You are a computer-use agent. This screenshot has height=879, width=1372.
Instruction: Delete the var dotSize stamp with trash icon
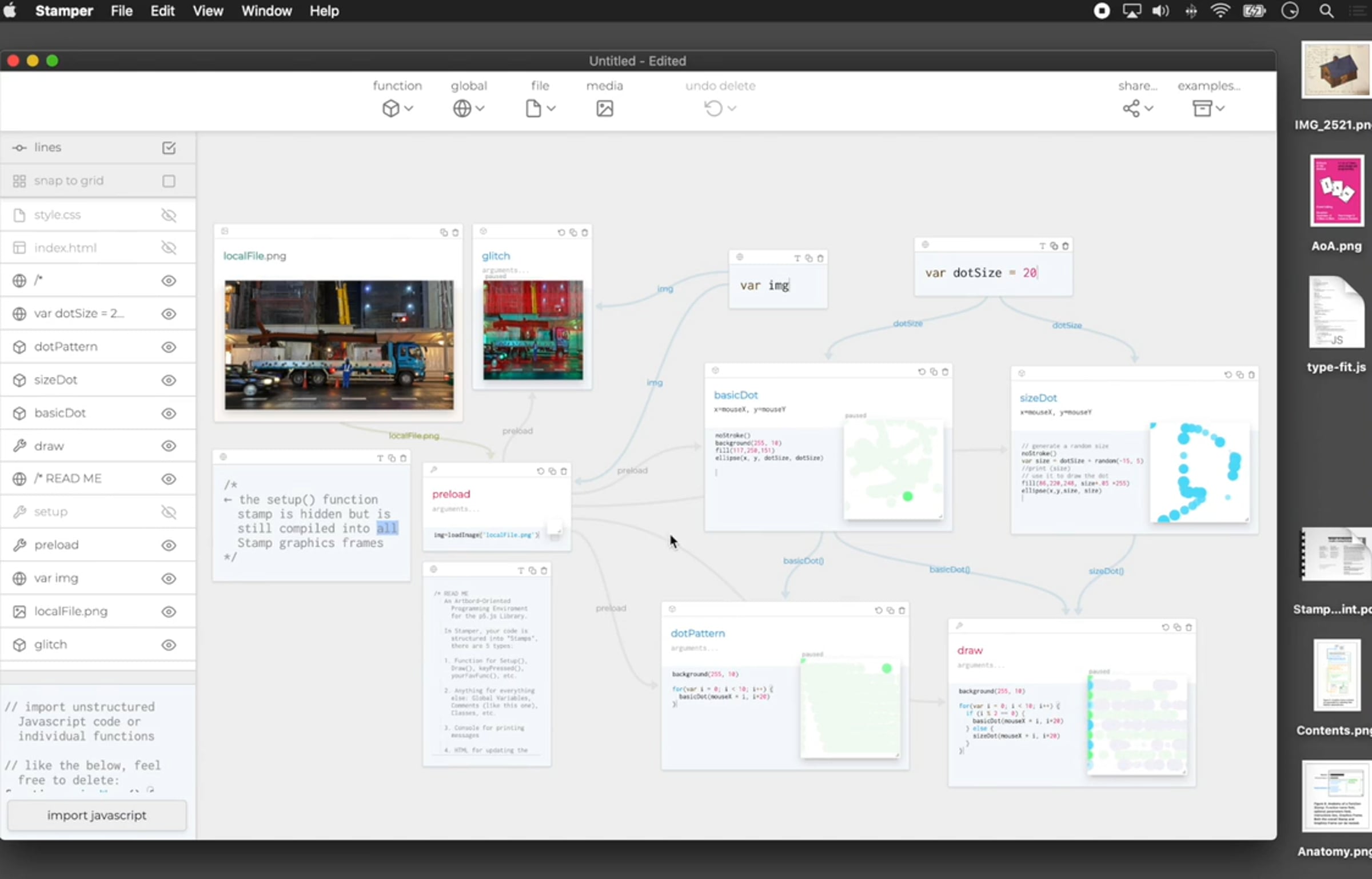click(1065, 246)
